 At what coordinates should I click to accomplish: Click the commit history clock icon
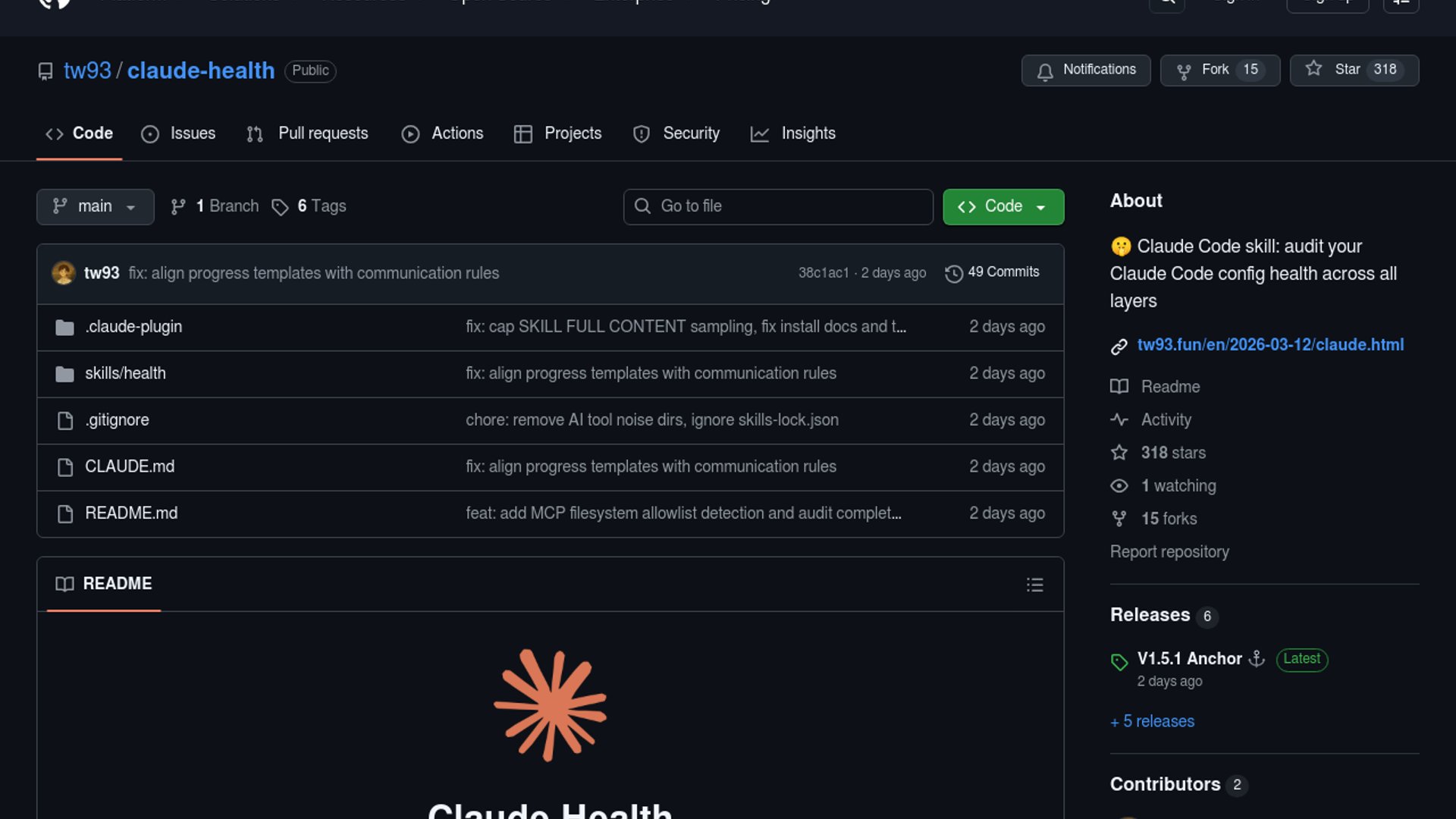pyautogui.click(x=953, y=273)
